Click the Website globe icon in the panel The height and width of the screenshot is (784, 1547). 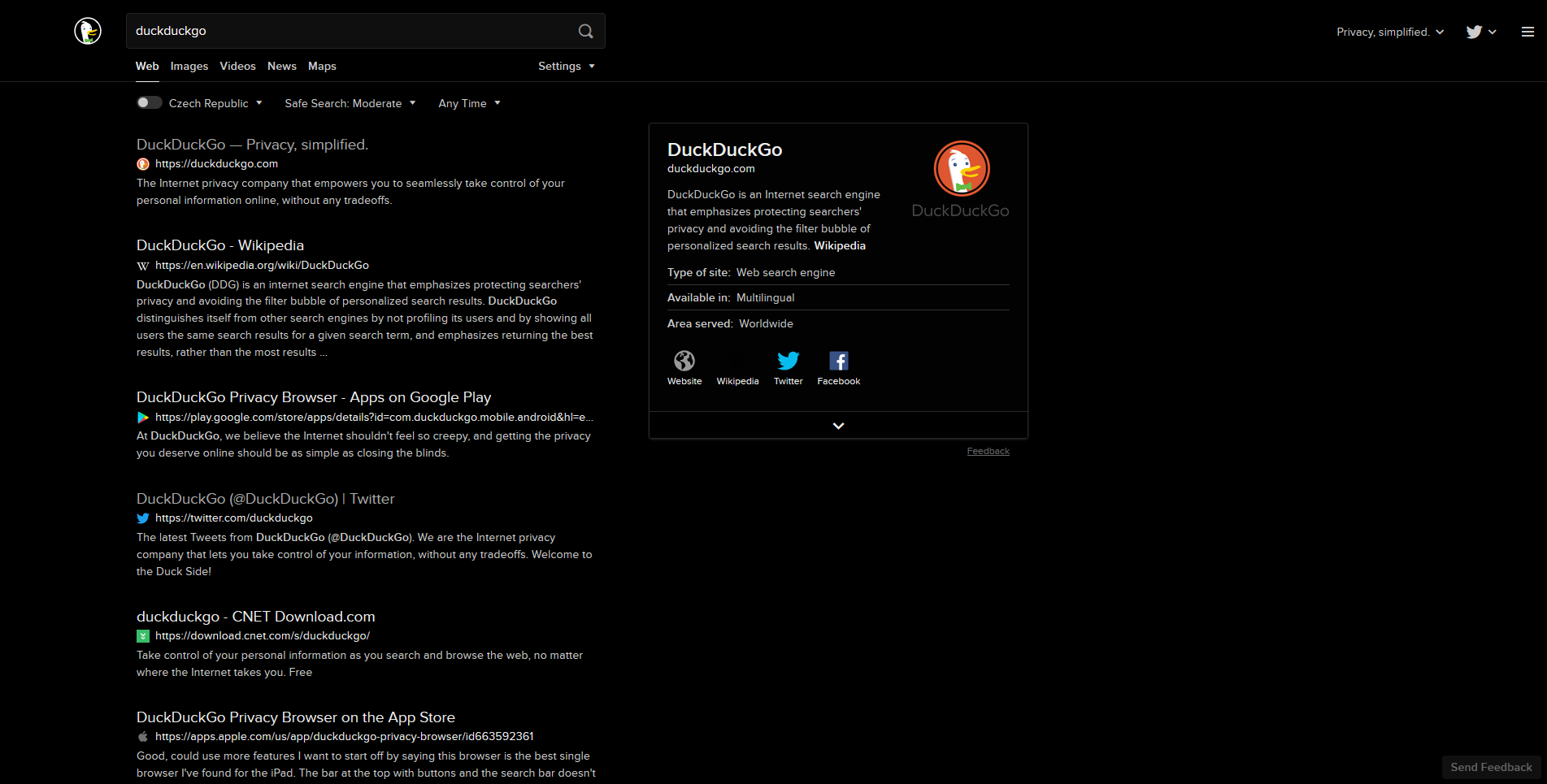tap(684, 361)
